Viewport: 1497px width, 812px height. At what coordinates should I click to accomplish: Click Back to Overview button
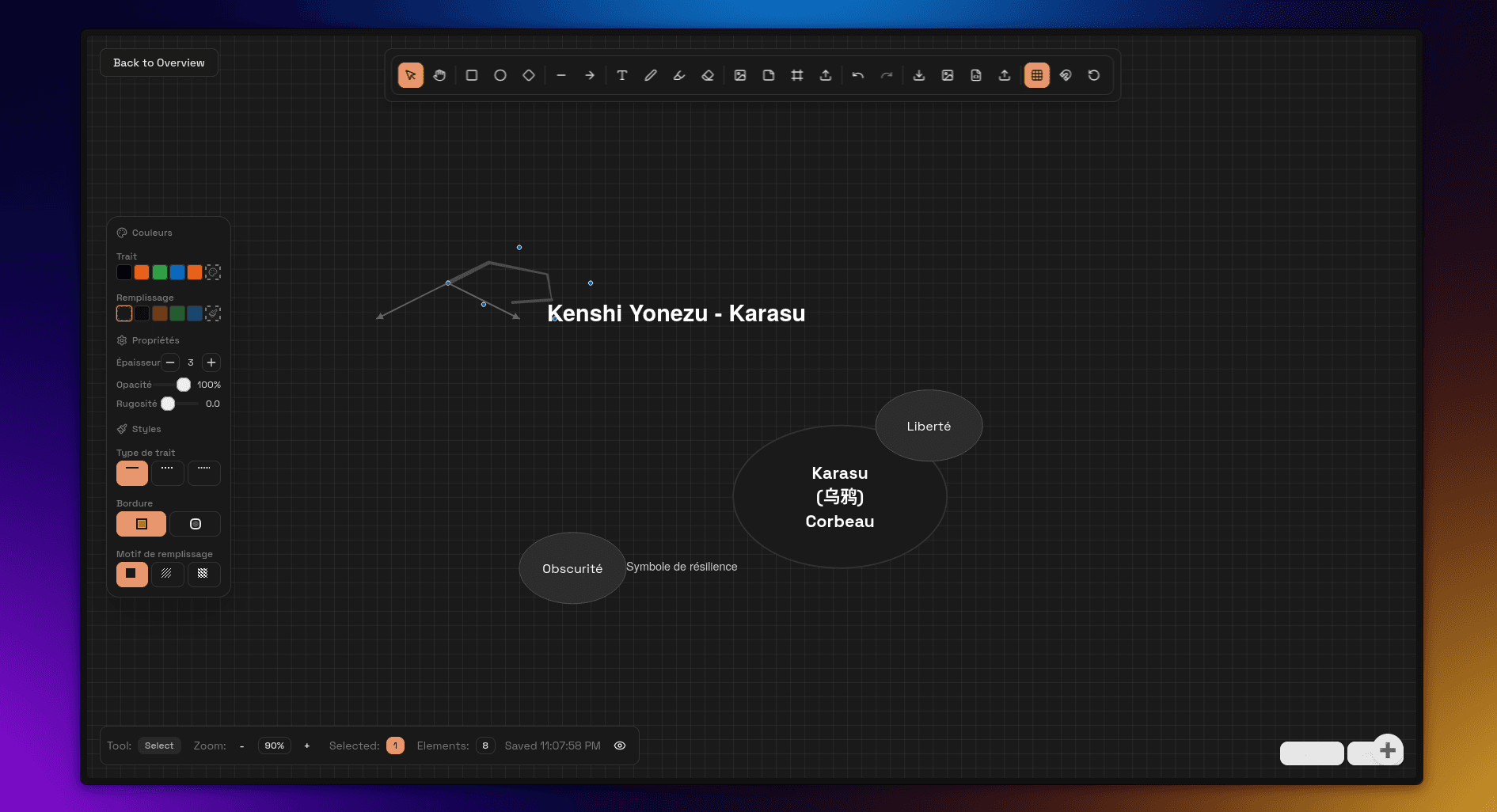[159, 63]
